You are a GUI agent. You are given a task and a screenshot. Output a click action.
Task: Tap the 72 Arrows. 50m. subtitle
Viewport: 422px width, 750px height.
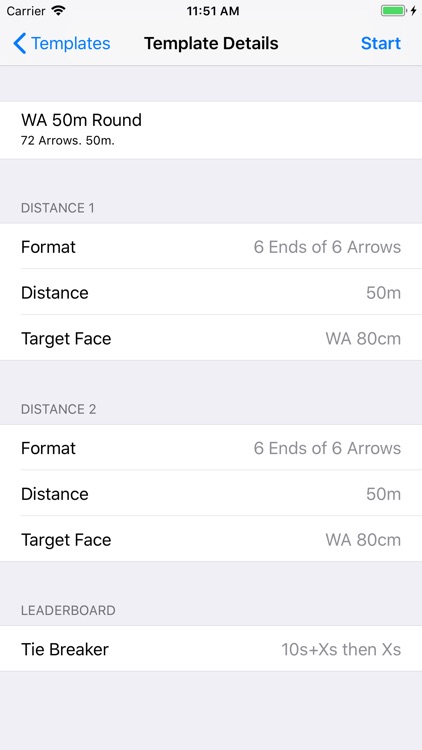[67, 141]
